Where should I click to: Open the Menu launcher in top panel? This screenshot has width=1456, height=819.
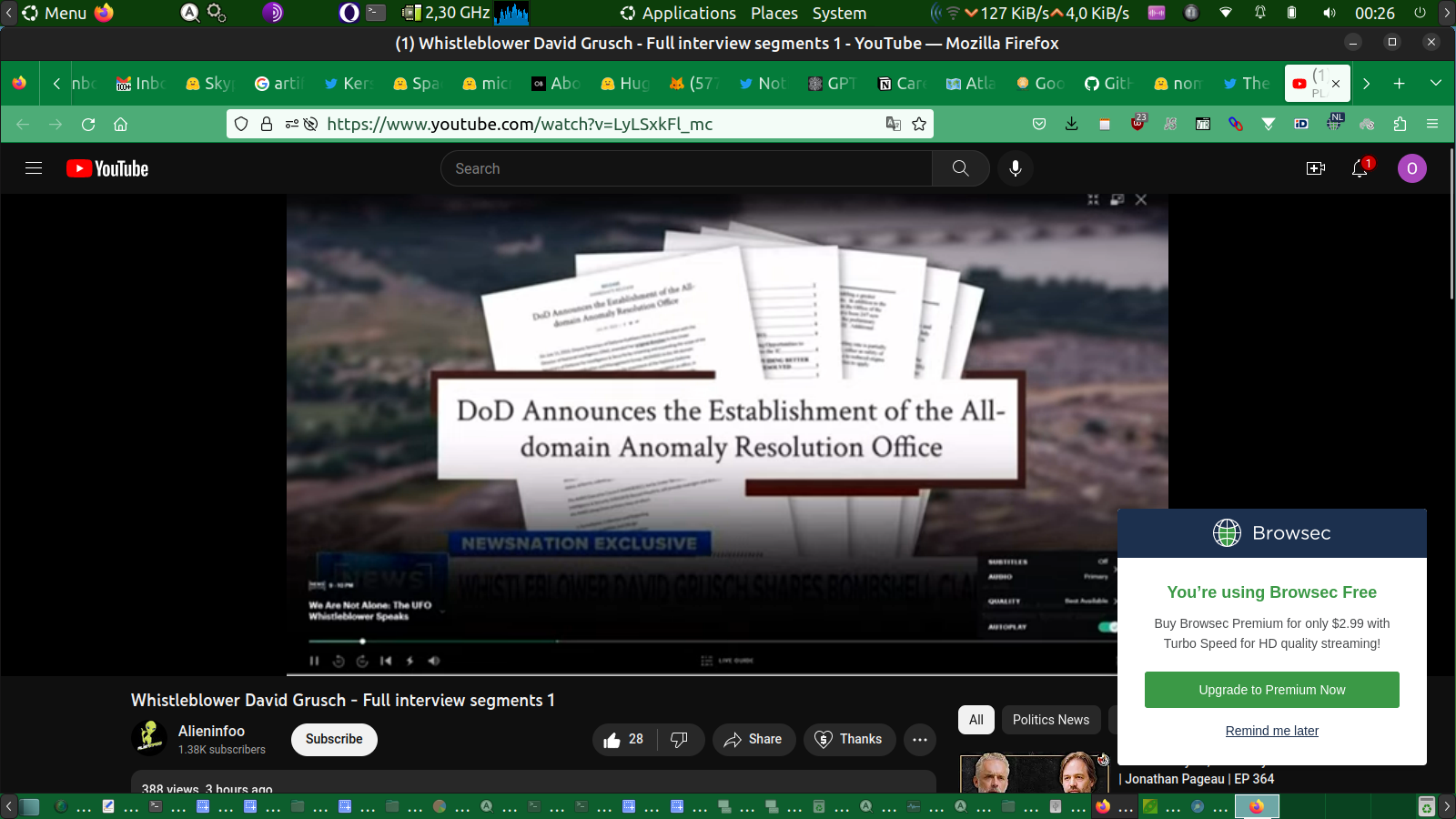55,14
